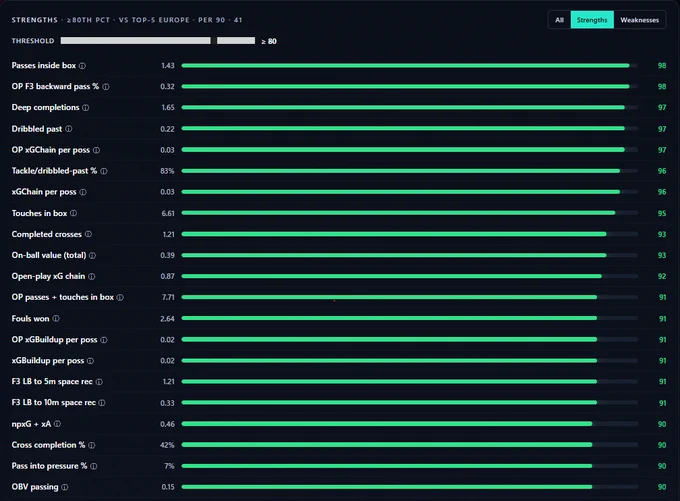Select the 'Deep completions' metric label
The height and width of the screenshot is (501, 680).
tap(46, 108)
